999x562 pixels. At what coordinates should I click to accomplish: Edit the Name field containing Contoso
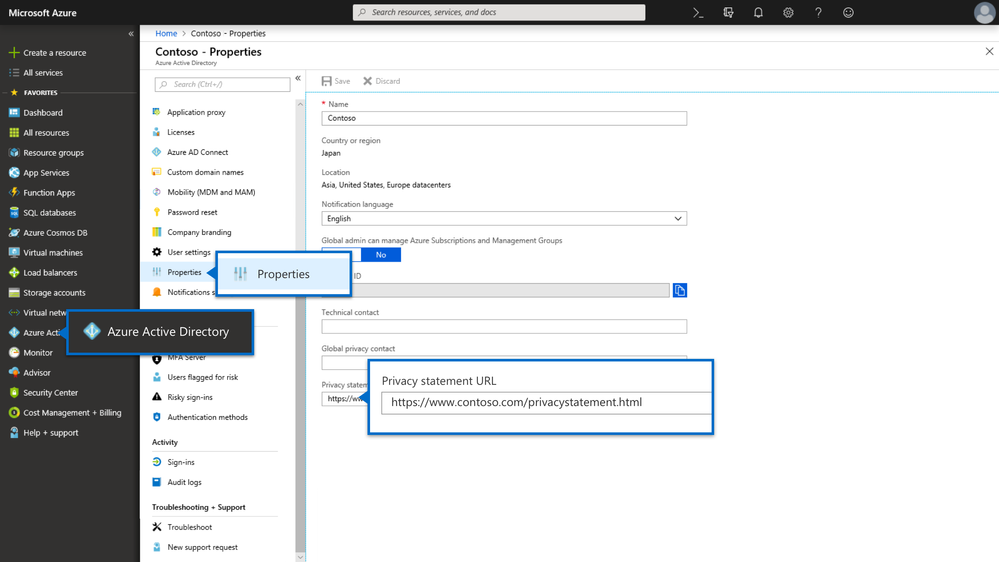tap(504, 119)
